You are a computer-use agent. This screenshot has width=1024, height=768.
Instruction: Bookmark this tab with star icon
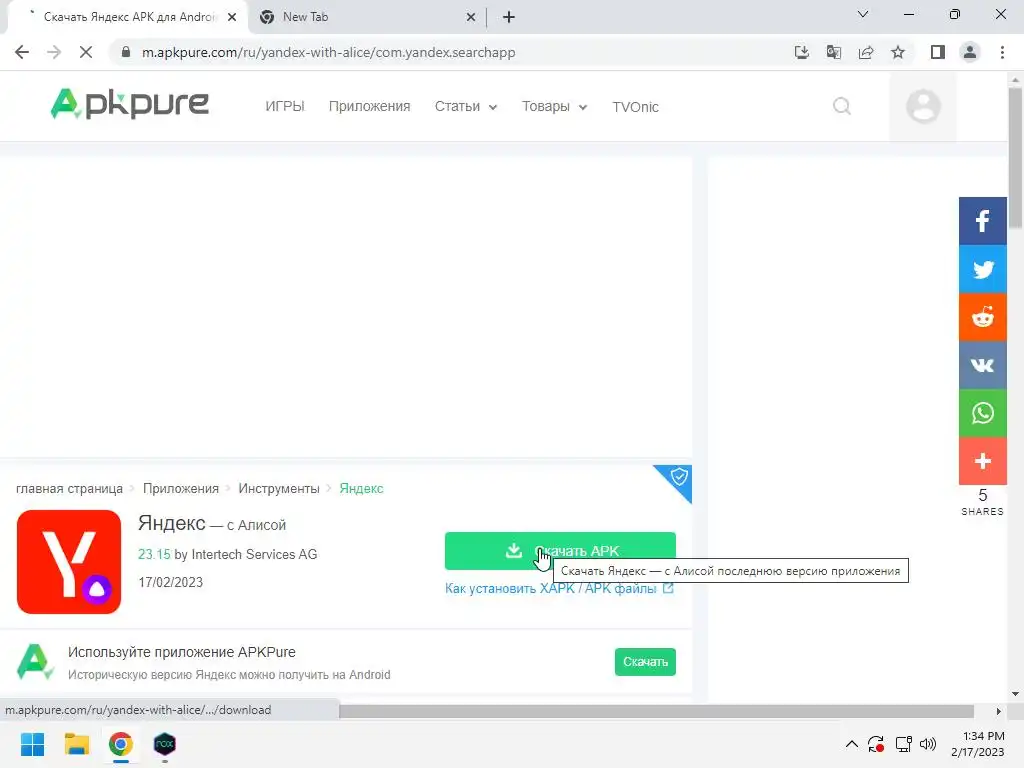898,52
